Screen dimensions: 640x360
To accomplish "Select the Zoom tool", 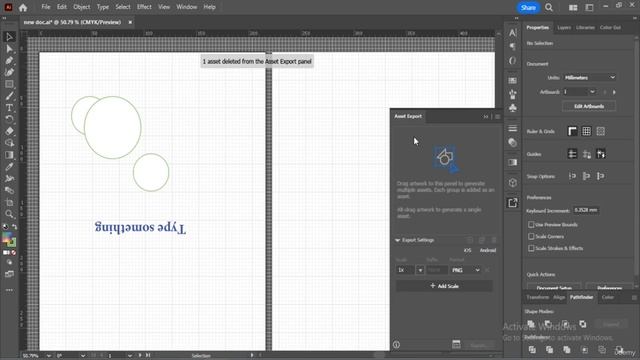I will pyautogui.click(x=9, y=214).
